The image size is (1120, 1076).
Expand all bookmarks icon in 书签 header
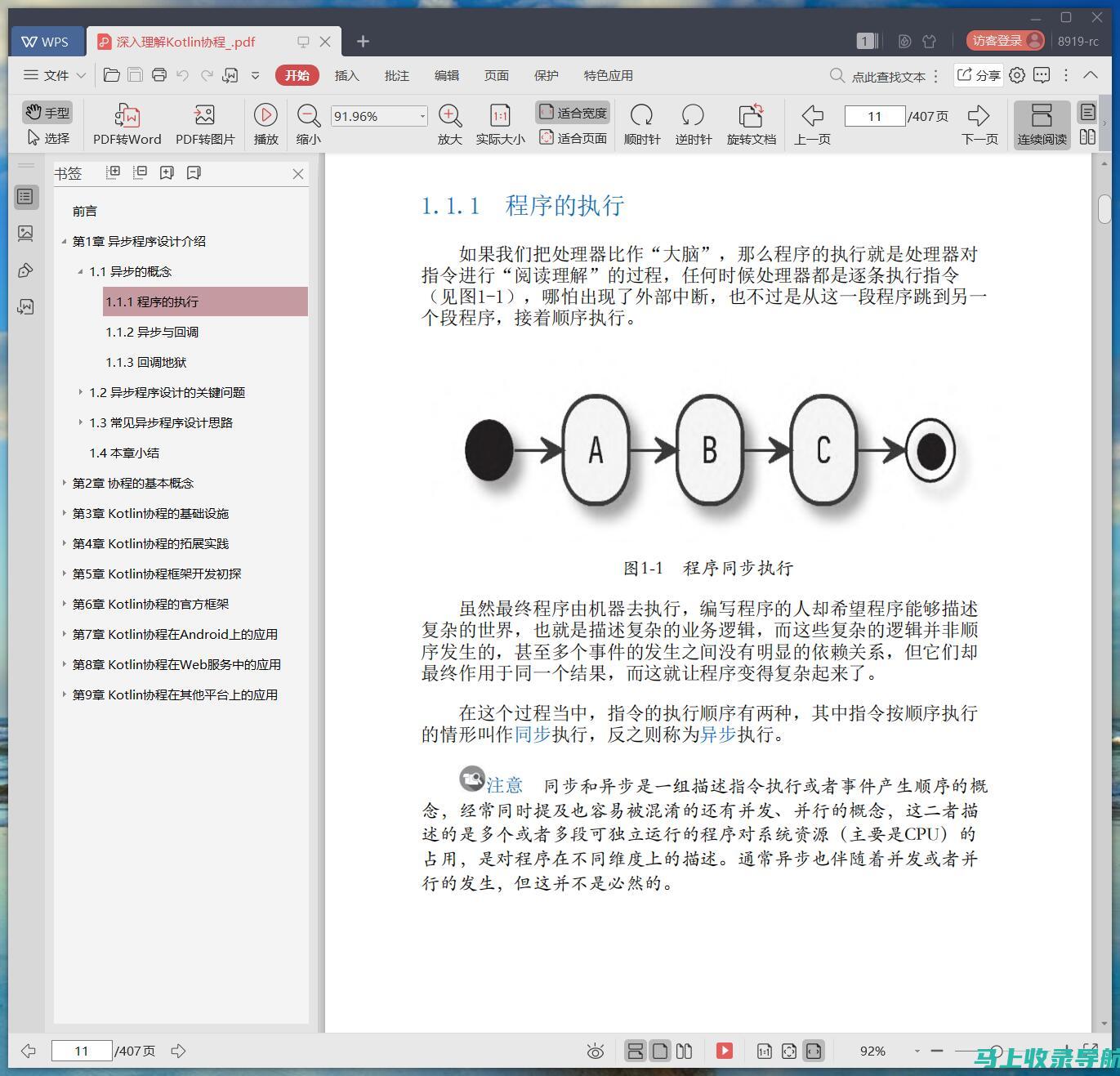tap(114, 172)
